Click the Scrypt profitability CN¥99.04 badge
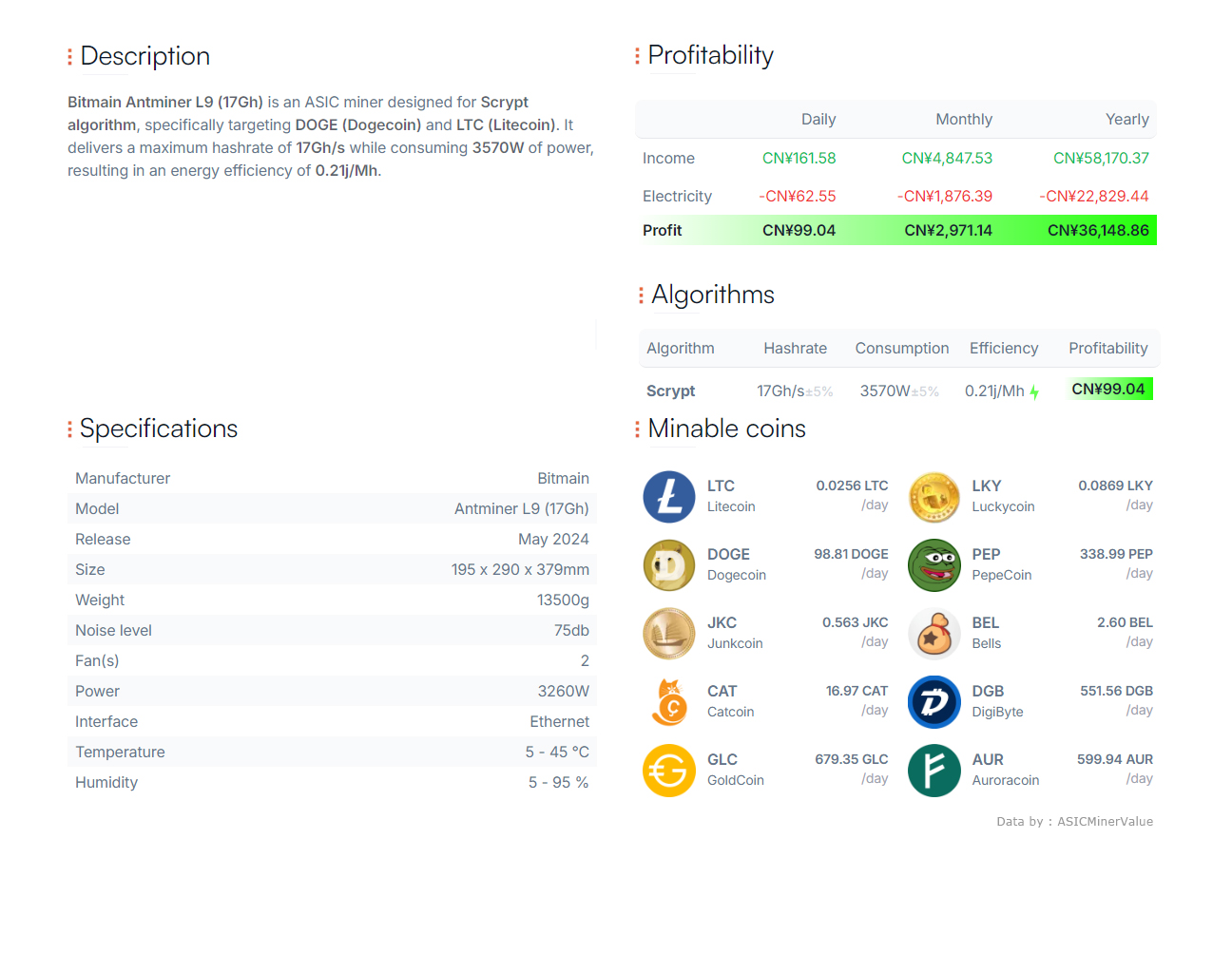Image resolution: width=1232 pixels, height=953 pixels. (x=1108, y=389)
